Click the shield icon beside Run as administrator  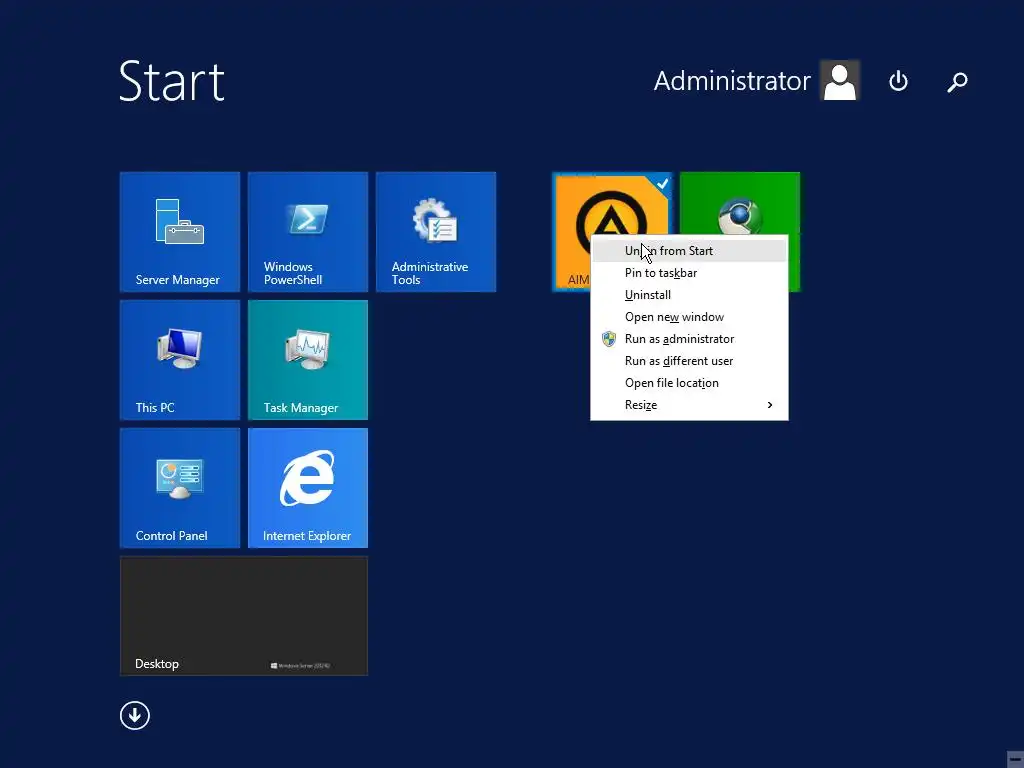tap(609, 339)
